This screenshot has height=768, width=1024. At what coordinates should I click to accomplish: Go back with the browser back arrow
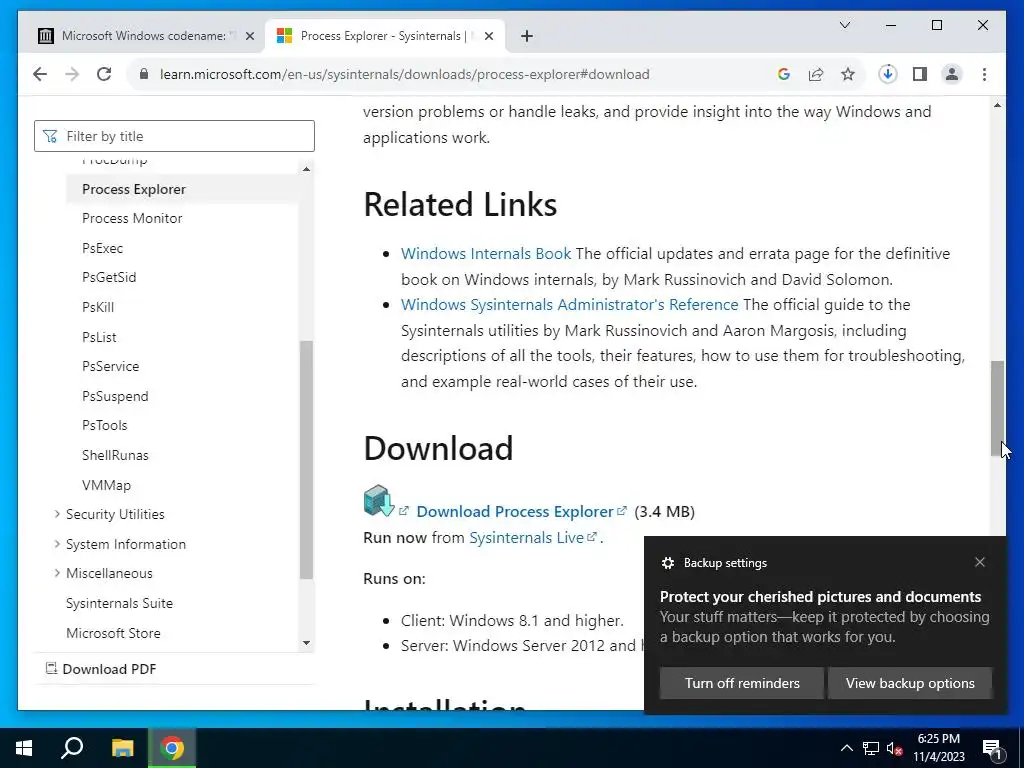coord(40,74)
